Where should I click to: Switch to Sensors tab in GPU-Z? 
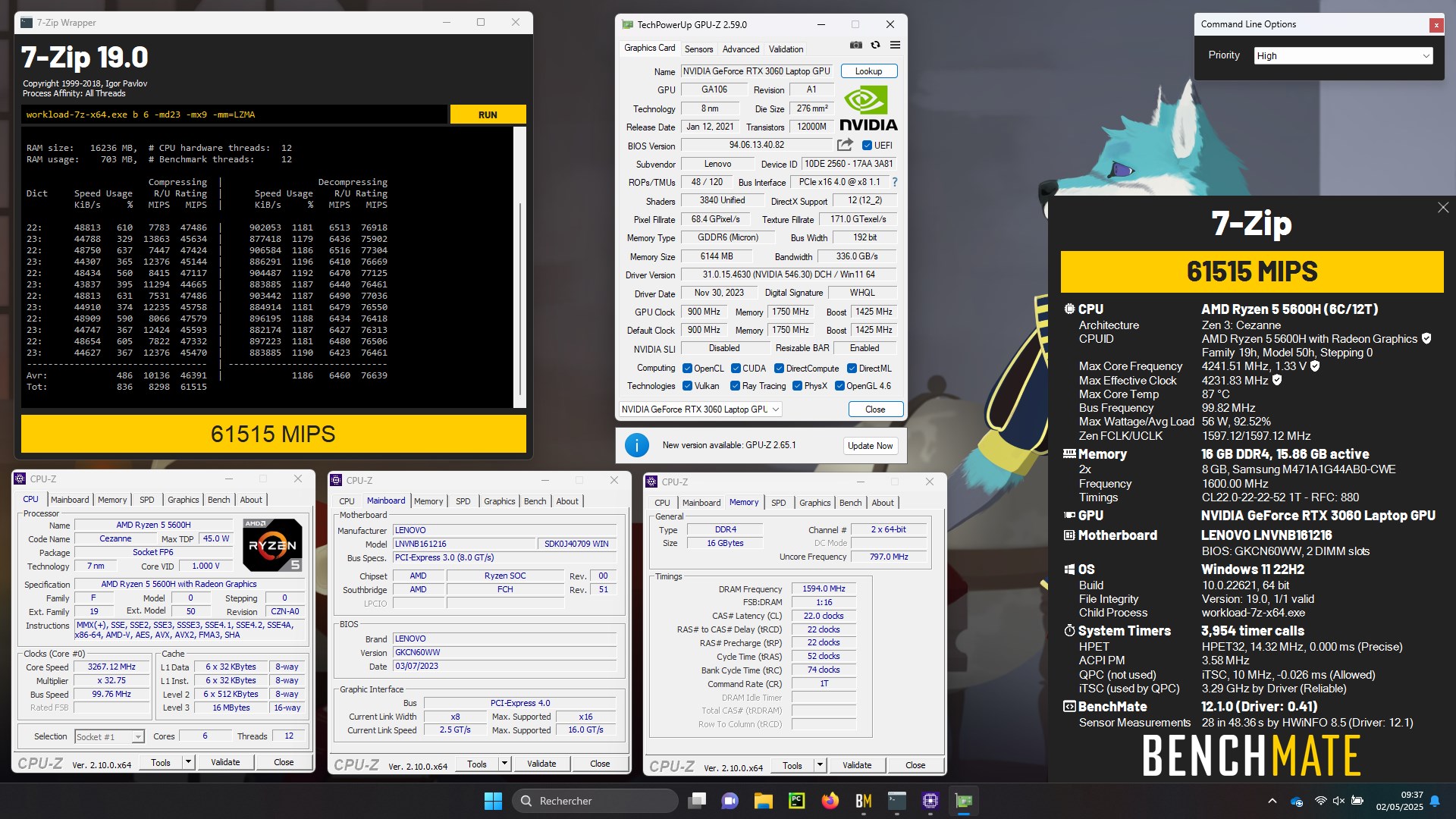pyautogui.click(x=698, y=49)
